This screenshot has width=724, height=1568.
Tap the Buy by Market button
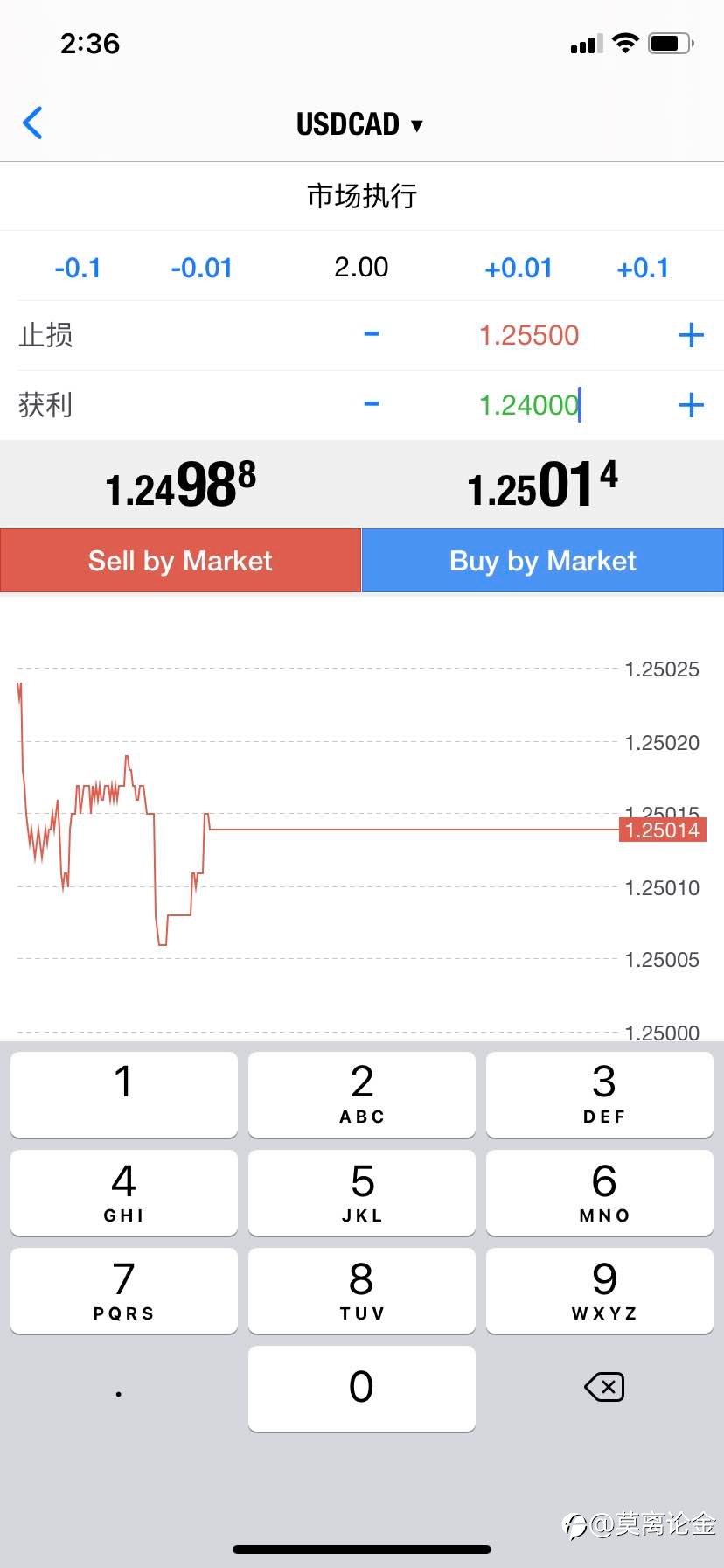pos(543,561)
